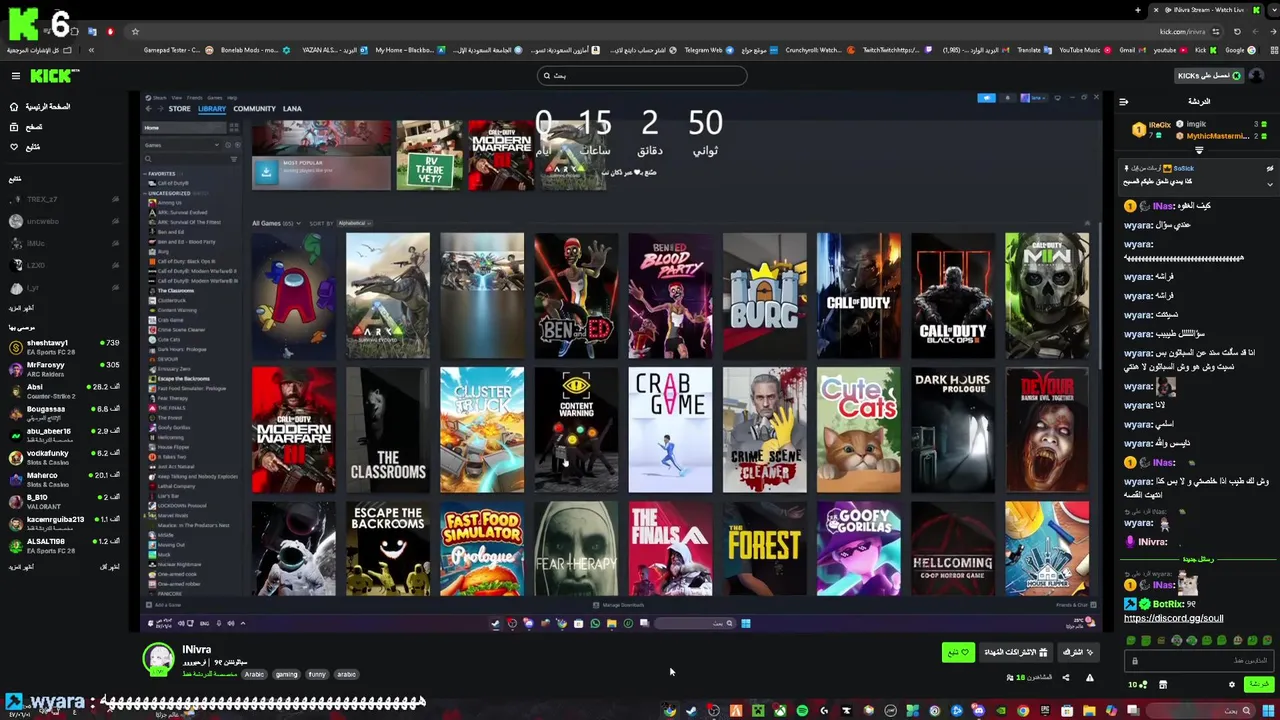The height and width of the screenshot is (720, 1280).
Task: Collapse the UNCATEGORIZED category in Steam
Action: 145,193
